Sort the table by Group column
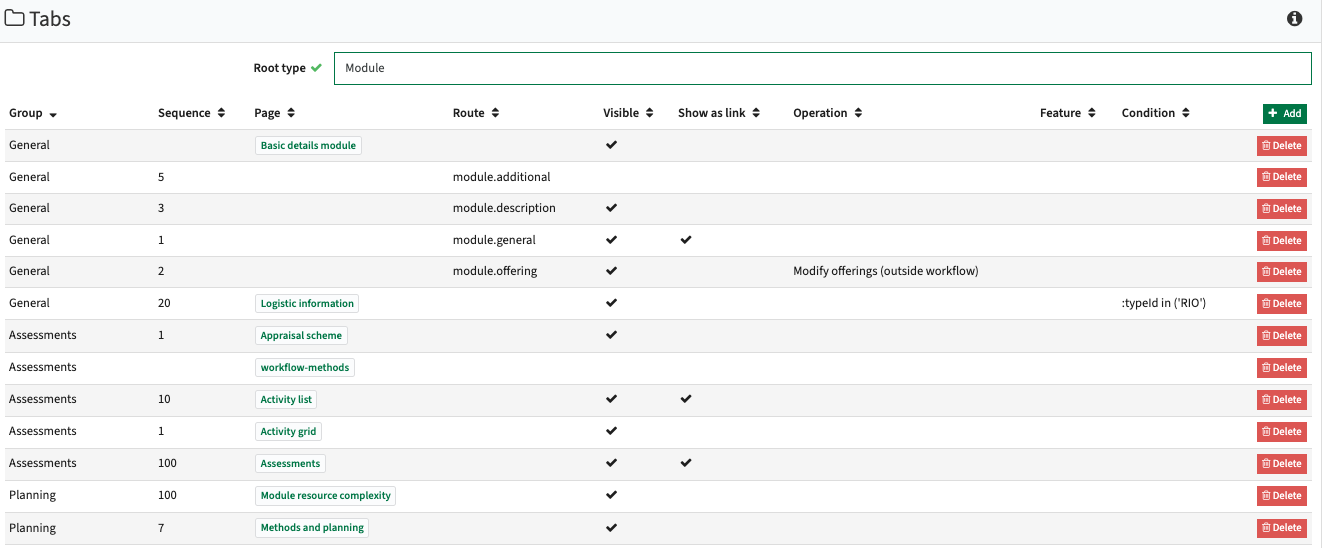 coord(33,113)
